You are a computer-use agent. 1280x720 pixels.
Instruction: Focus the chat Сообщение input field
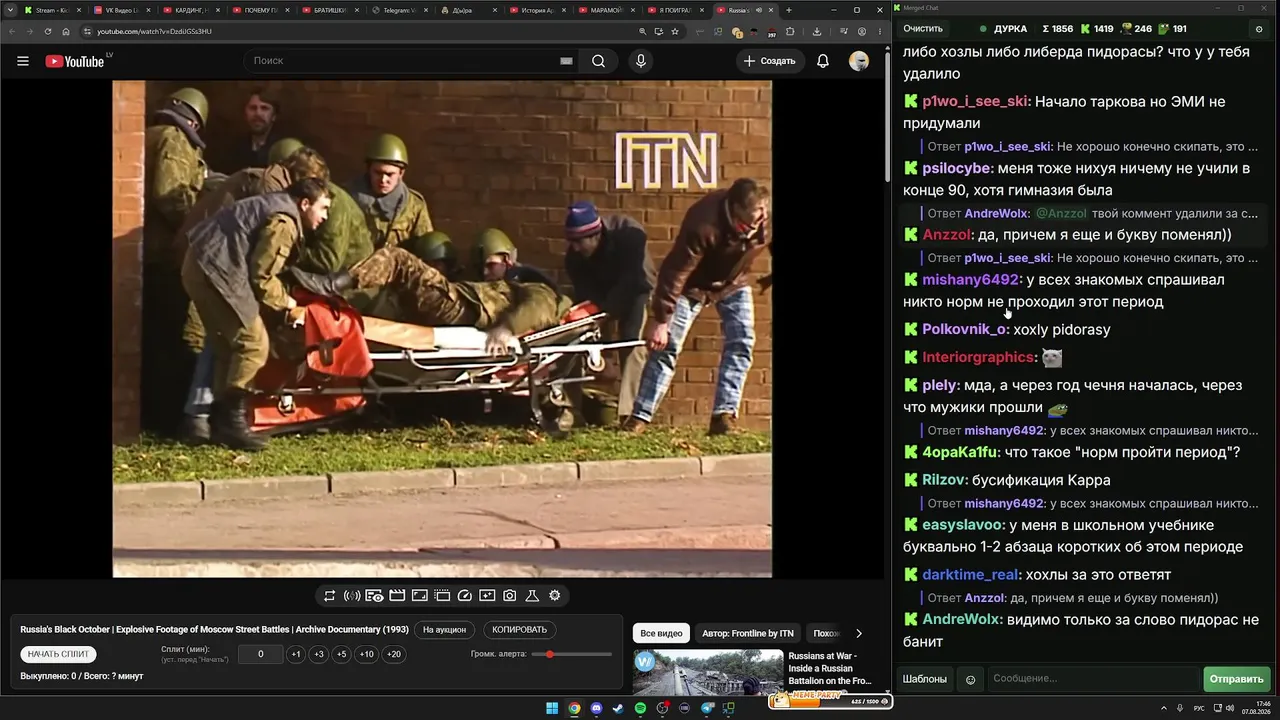tap(1092, 679)
